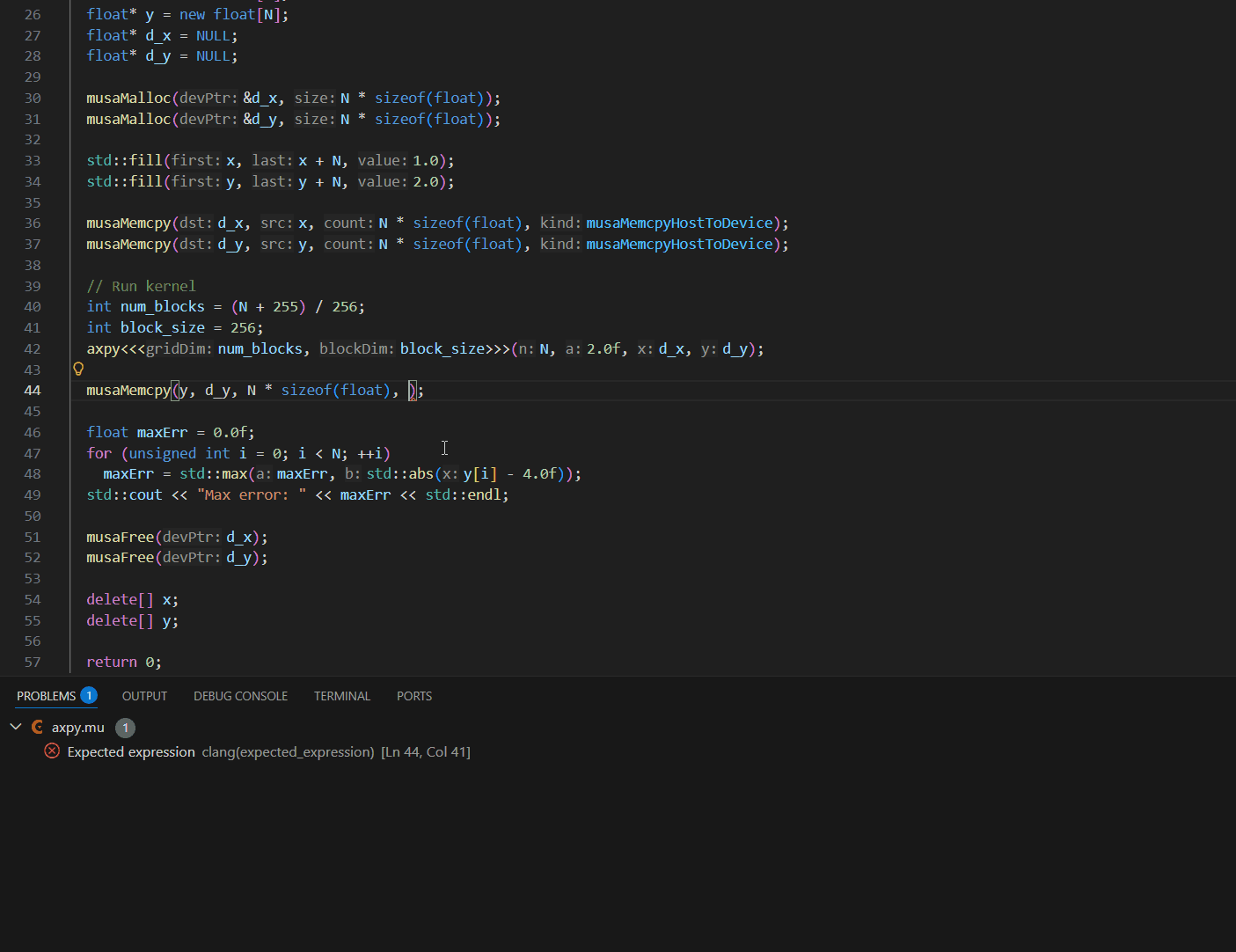Click the 'for' keyword on line 47
The image size is (1236, 952).
coord(99,453)
